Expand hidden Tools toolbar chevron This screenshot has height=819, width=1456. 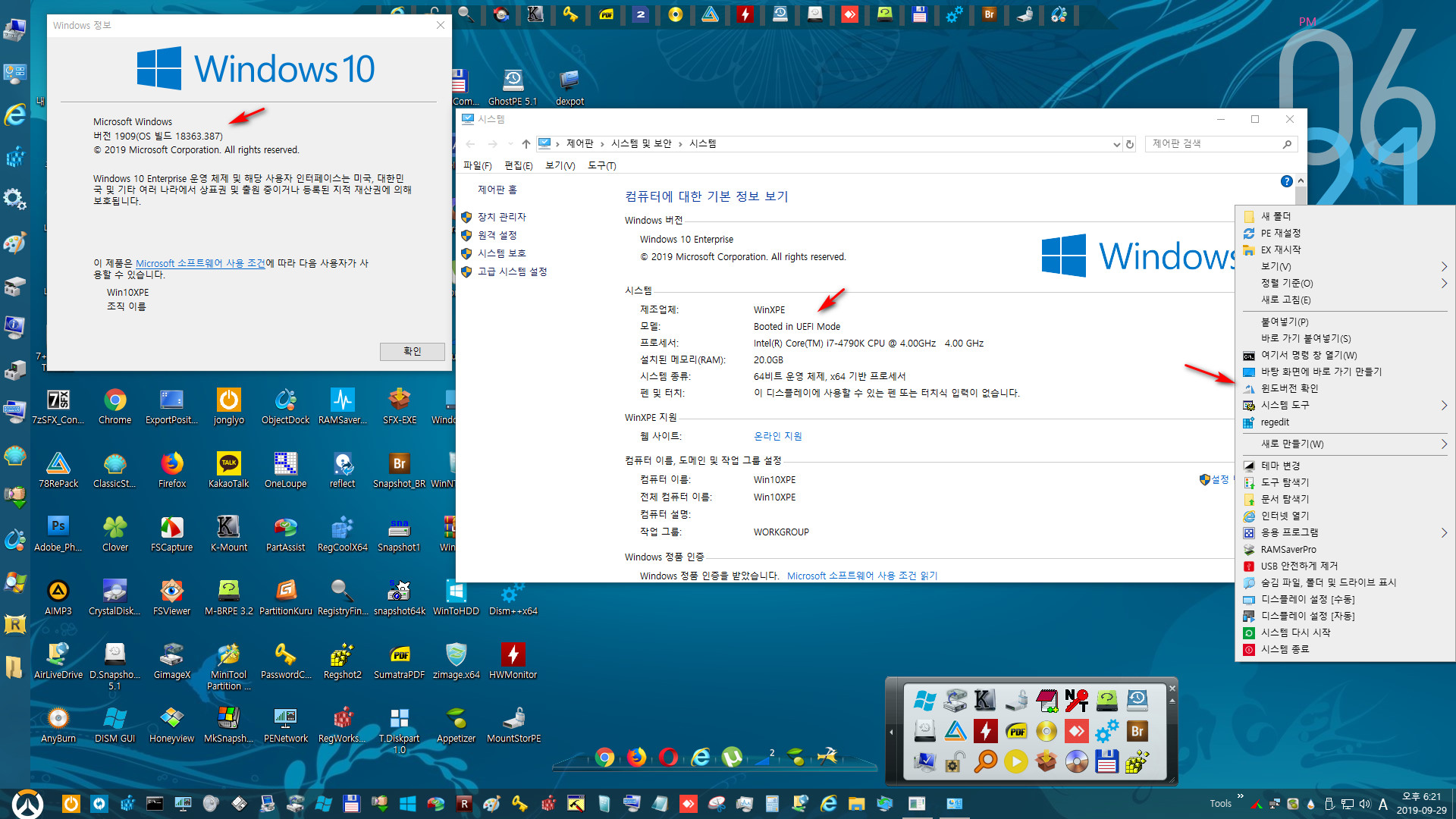click(x=1240, y=796)
